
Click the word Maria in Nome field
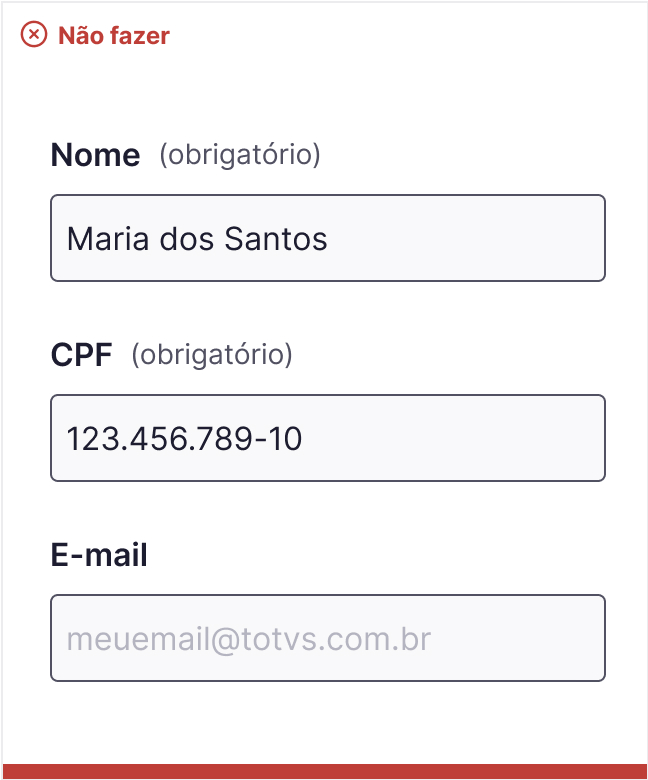coord(108,239)
